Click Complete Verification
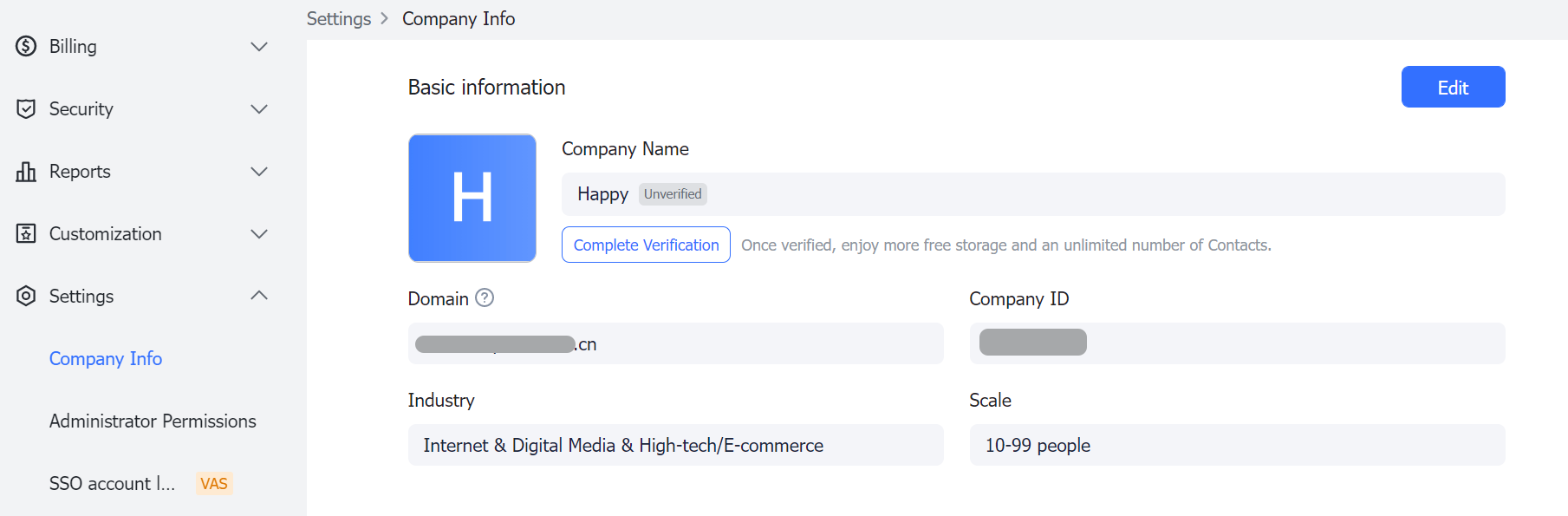1568x516 pixels. point(645,245)
